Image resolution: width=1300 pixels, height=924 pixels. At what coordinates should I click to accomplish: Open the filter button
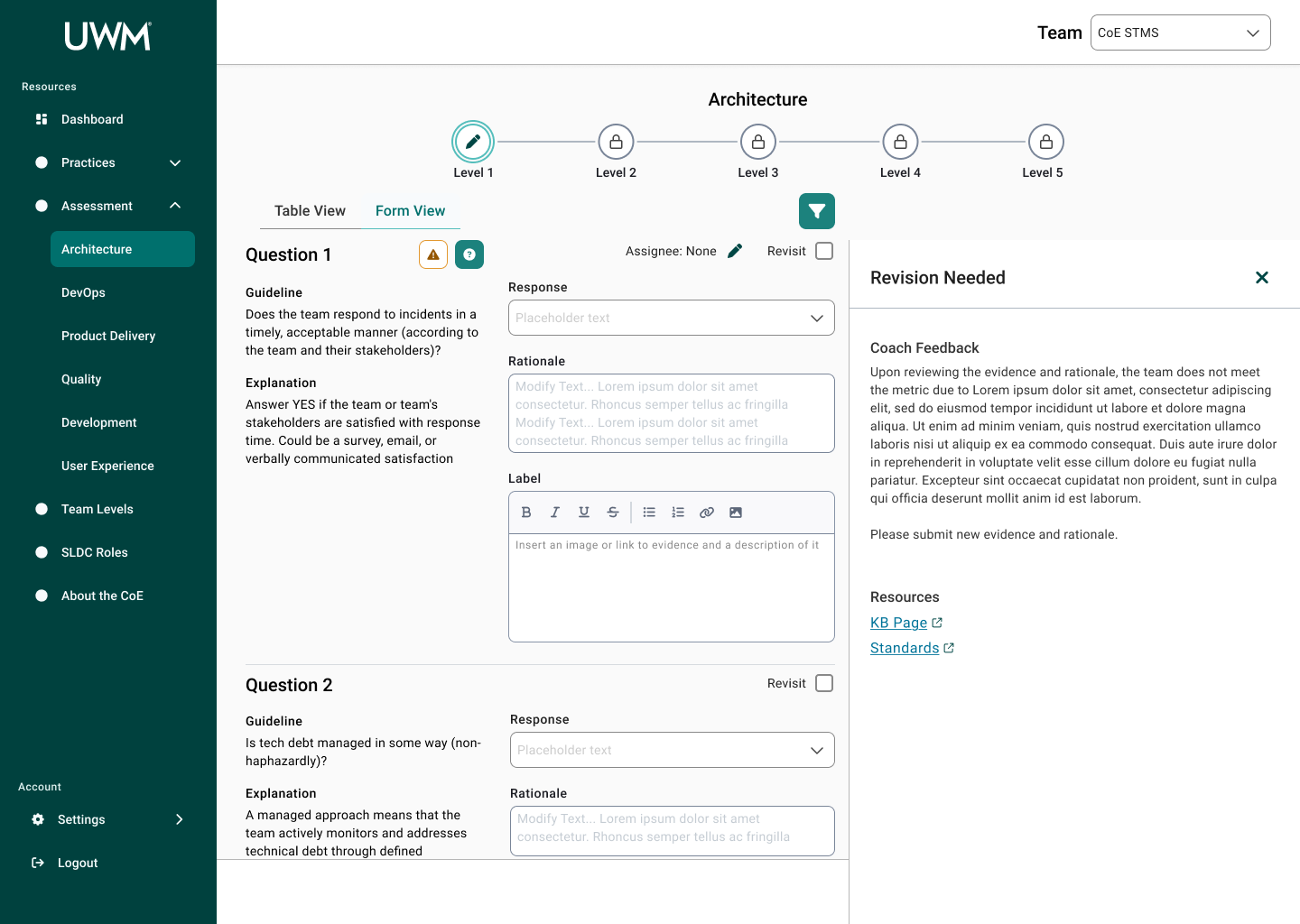[x=817, y=211]
